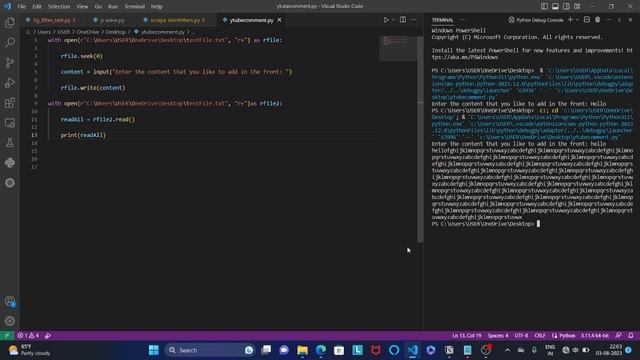The image size is (640, 360).
Task: Click Ln 13, Col 19 go to line
Action: 467,336
